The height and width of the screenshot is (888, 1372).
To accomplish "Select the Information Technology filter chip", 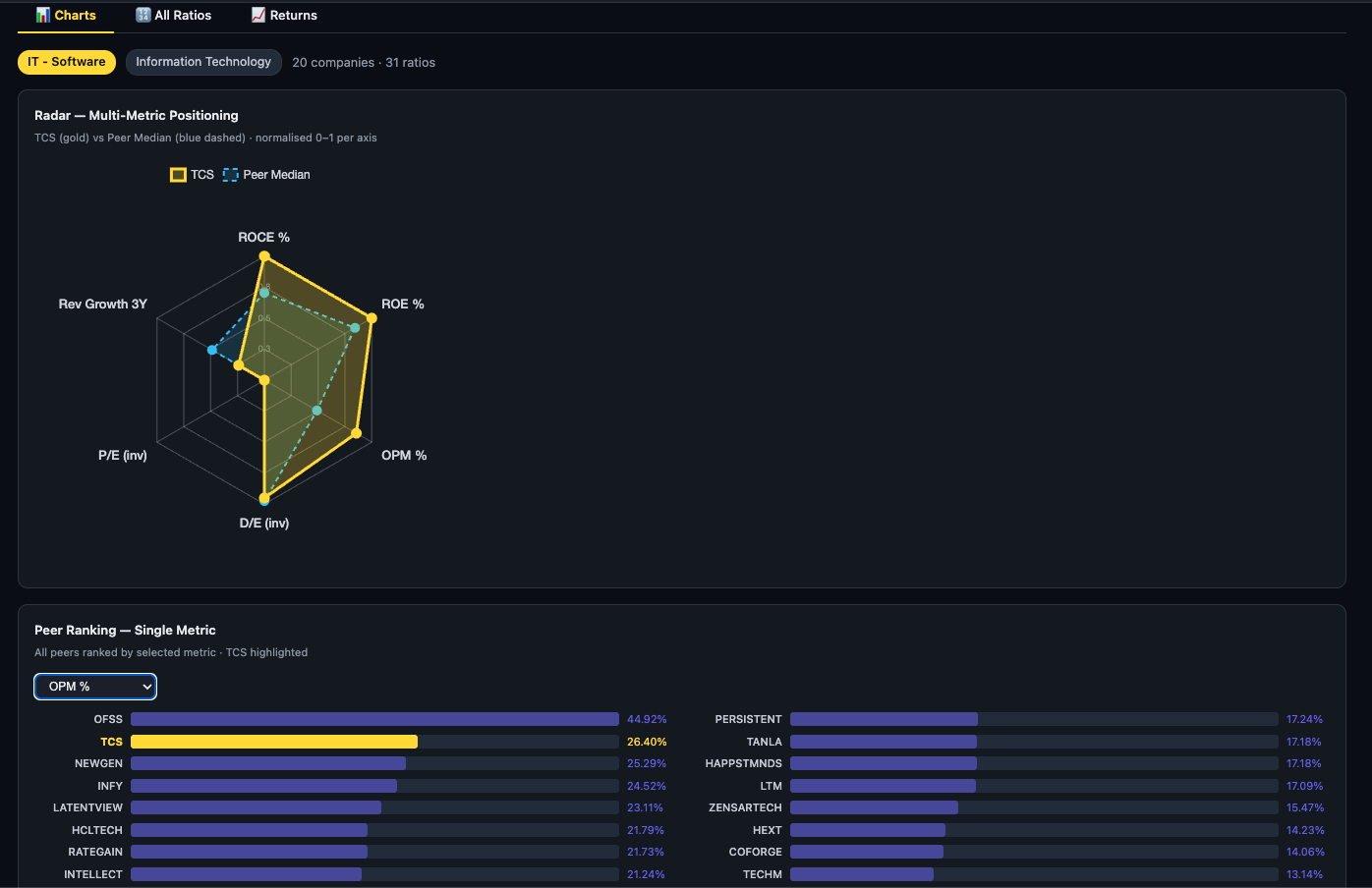I will coord(203,62).
